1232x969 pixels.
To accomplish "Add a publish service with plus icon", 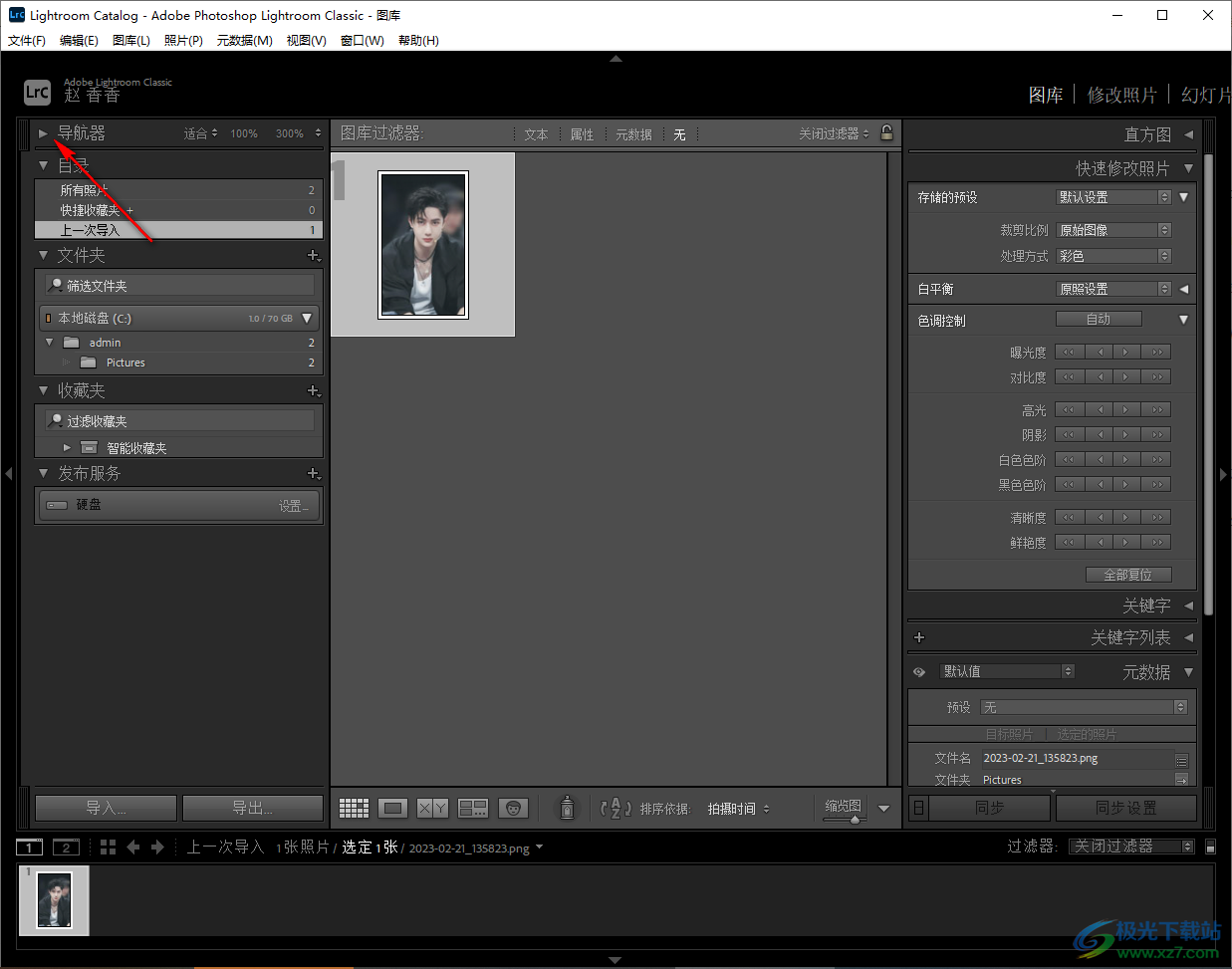I will [x=314, y=474].
